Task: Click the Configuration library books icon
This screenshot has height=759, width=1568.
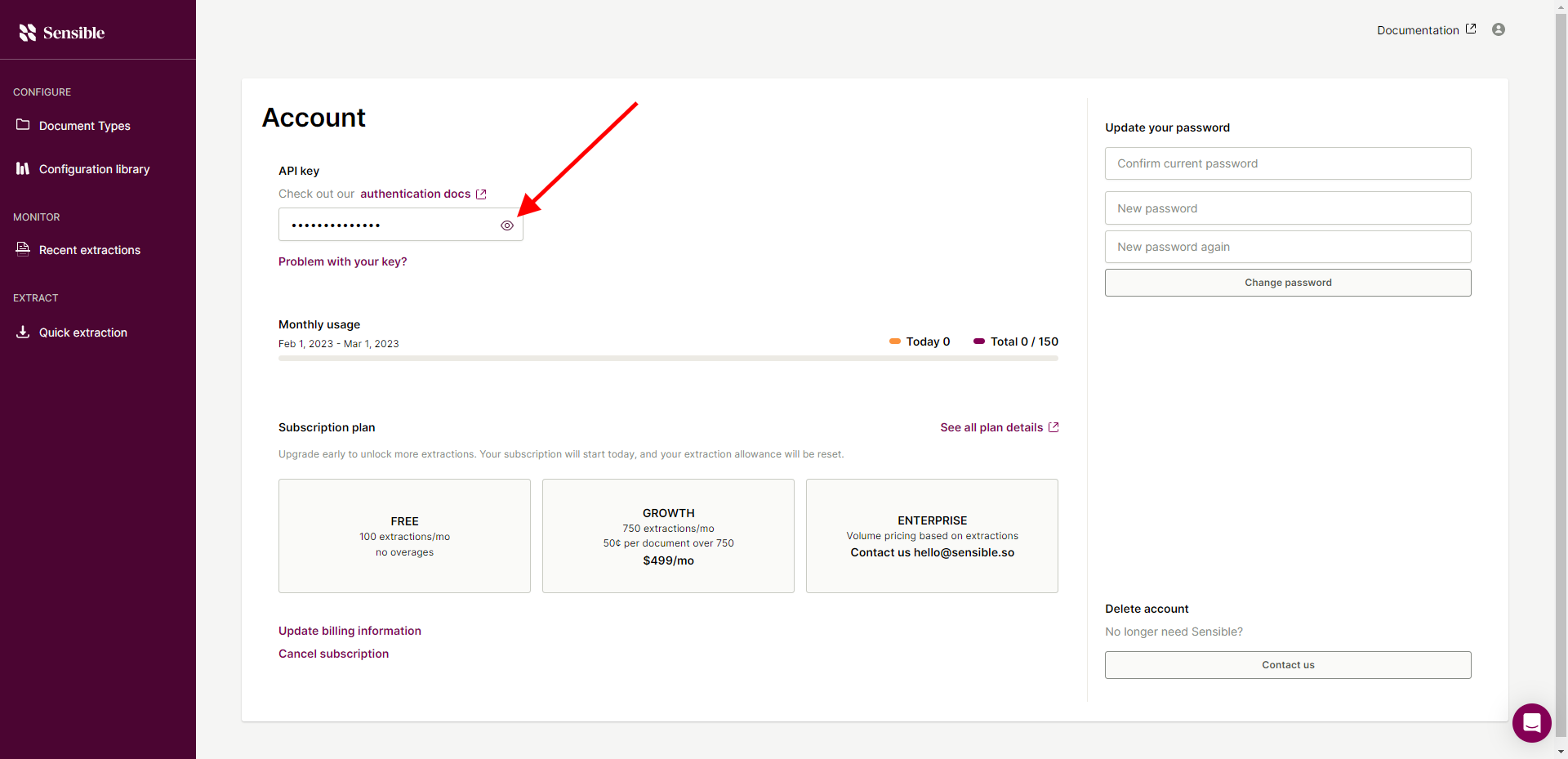Action: 23,168
